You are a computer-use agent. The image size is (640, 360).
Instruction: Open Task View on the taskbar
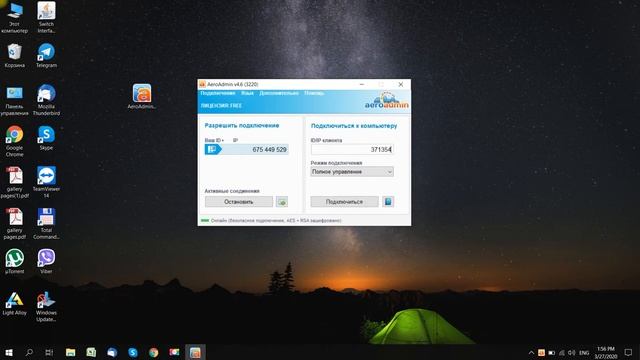[x=49, y=352]
